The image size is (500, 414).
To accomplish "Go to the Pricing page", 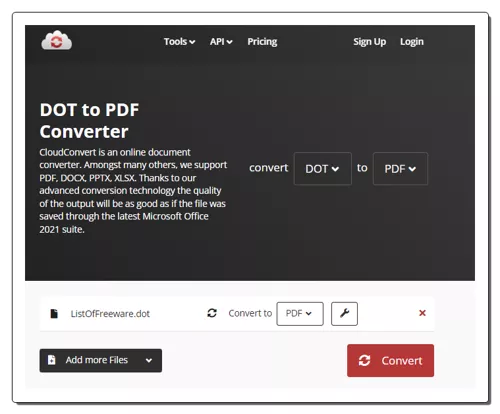I will pyautogui.click(x=262, y=42).
